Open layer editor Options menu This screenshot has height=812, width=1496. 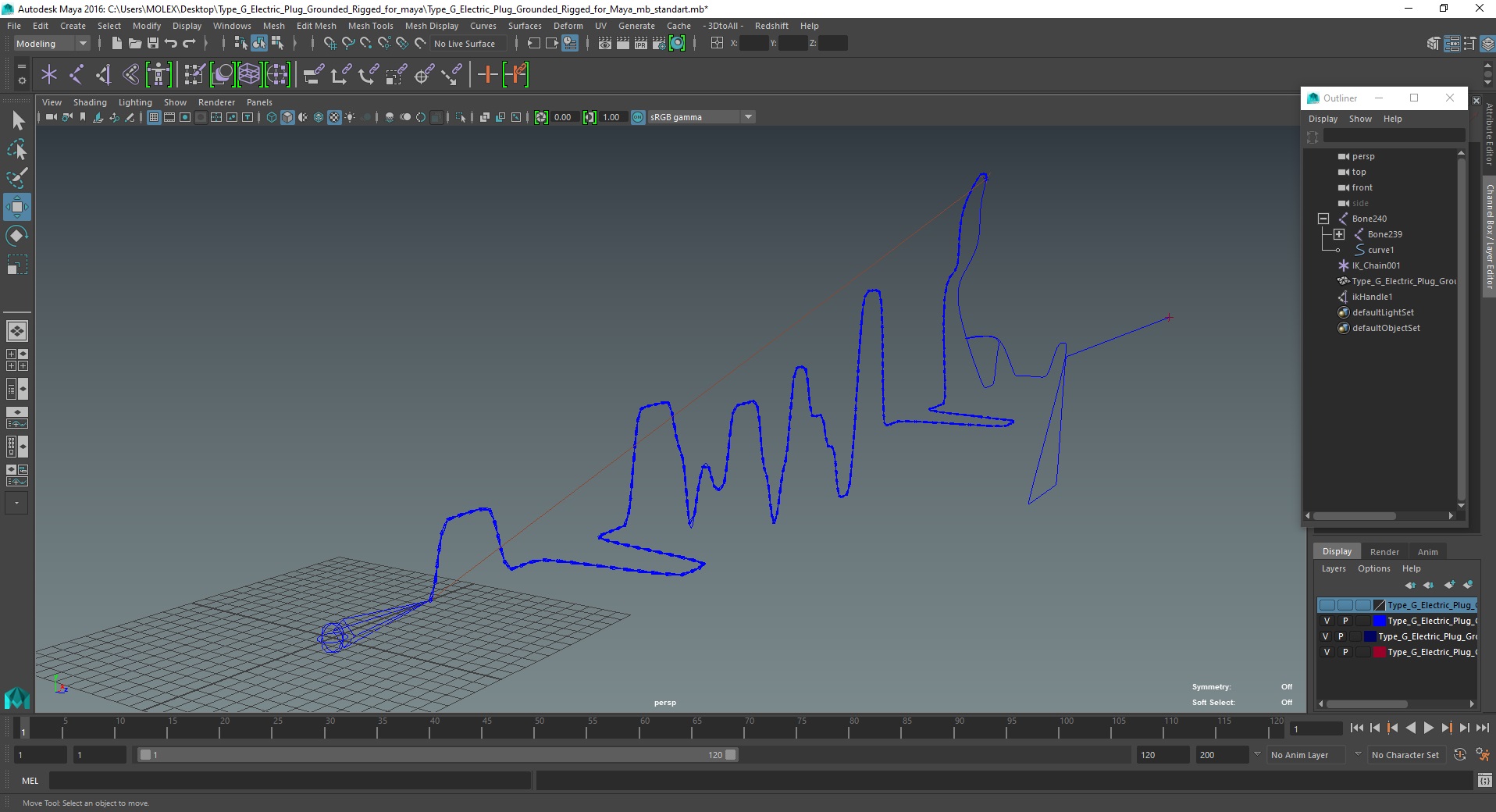point(1373,568)
